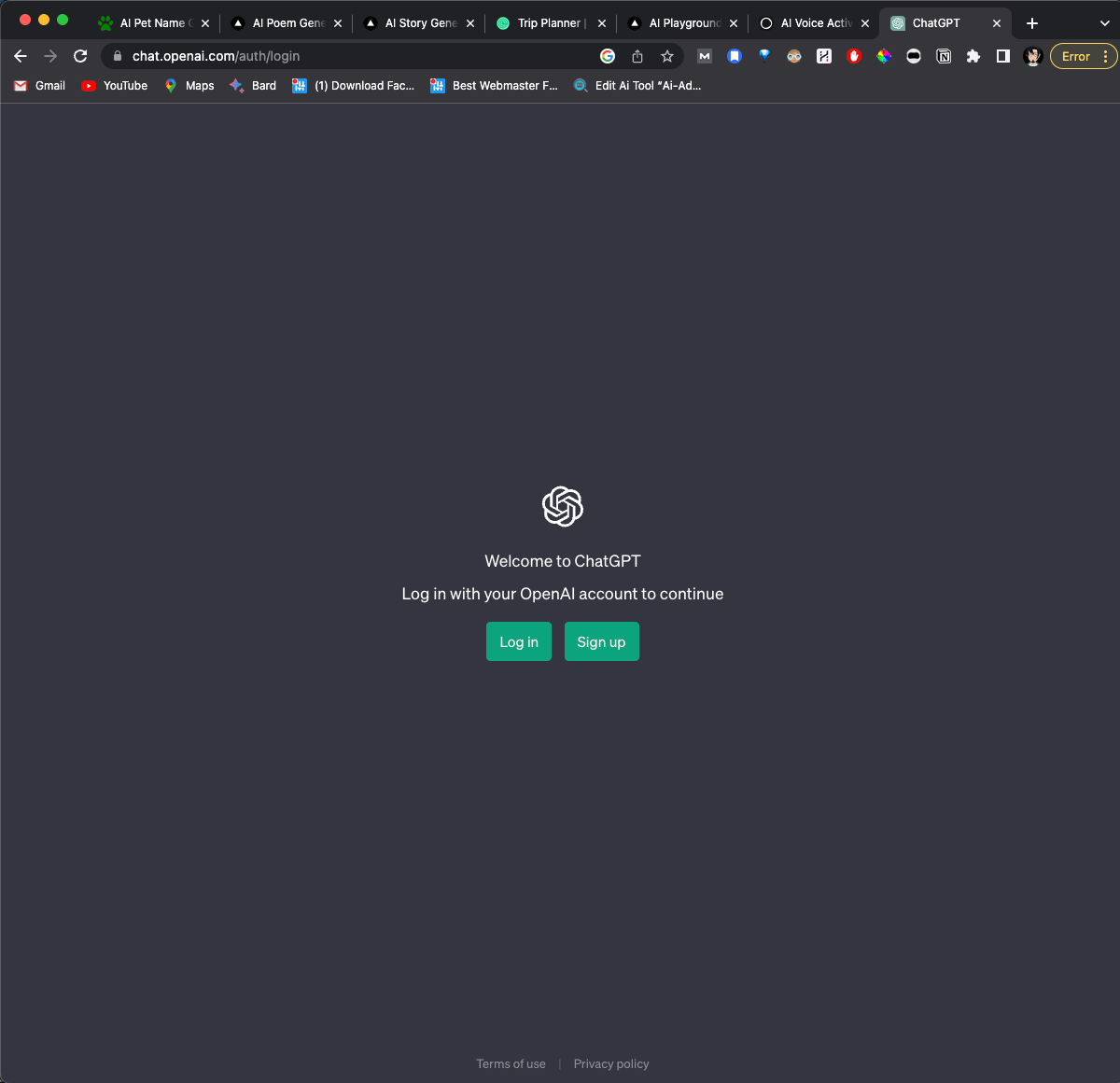Bookmark this page with the star icon
Image resolution: width=1120 pixels, height=1083 pixels.
coord(667,56)
